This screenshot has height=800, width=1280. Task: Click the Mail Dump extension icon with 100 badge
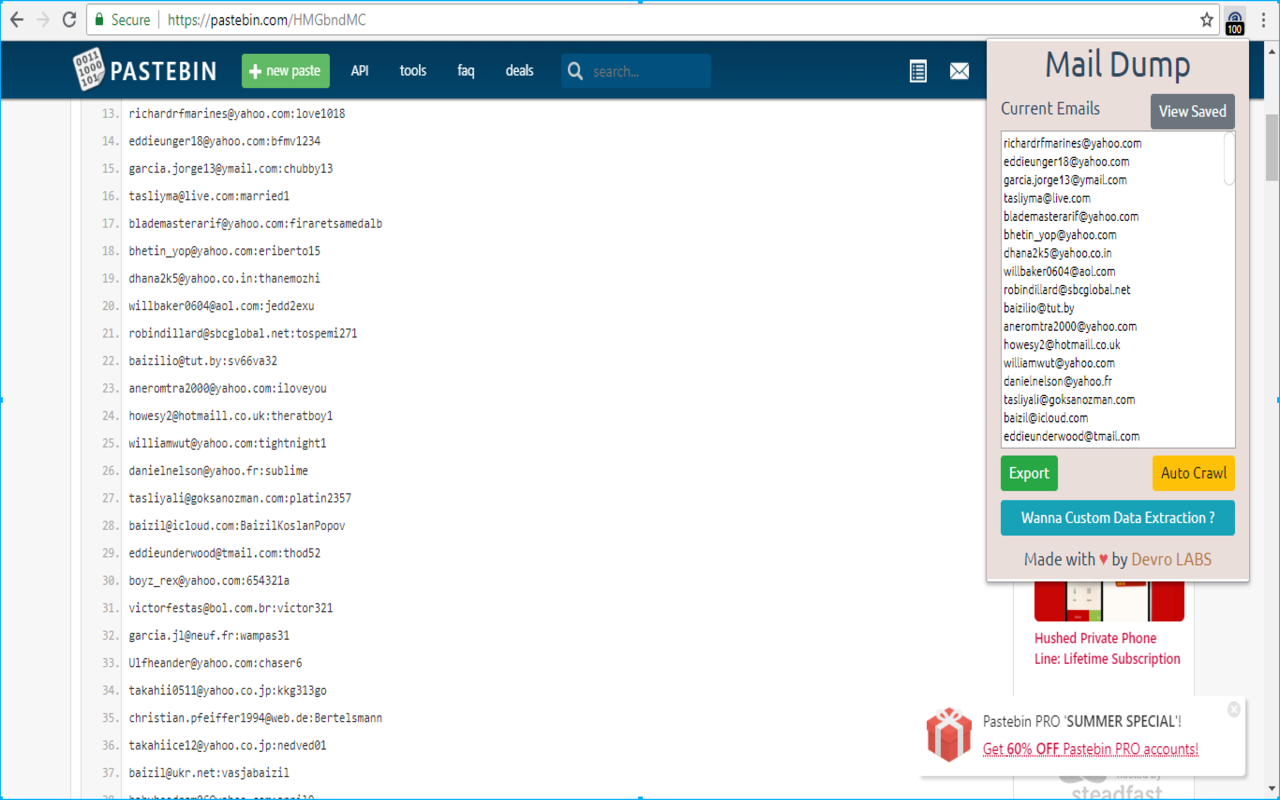click(1235, 21)
